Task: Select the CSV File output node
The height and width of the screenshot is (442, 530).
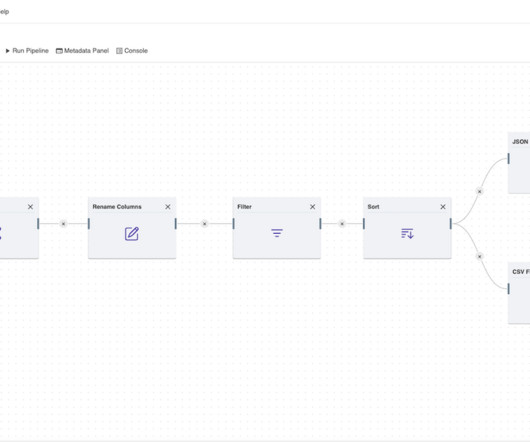Action: pyautogui.click(x=519, y=293)
